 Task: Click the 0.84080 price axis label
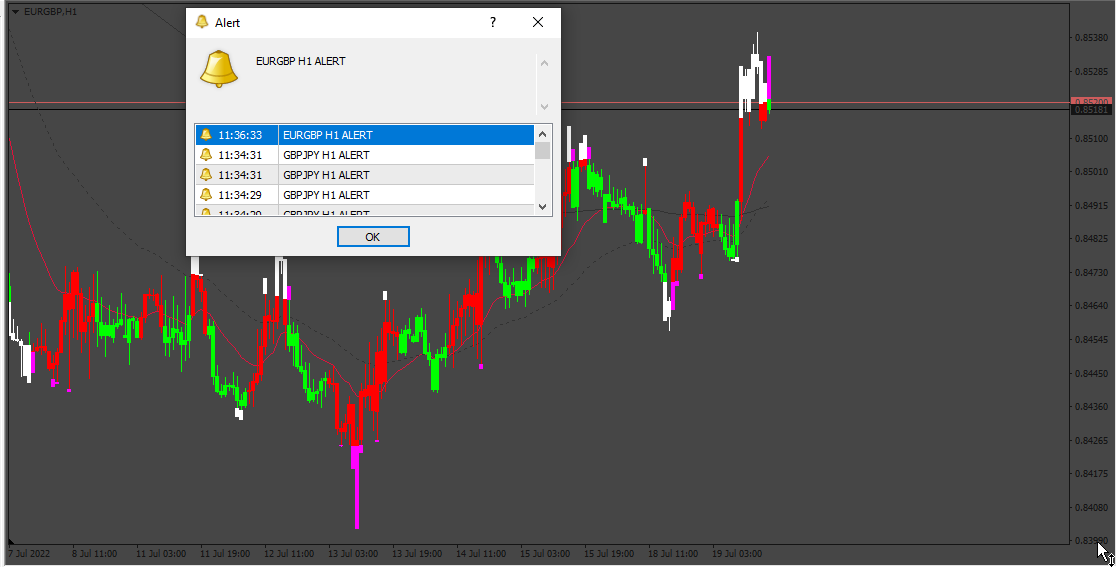pos(1091,508)
